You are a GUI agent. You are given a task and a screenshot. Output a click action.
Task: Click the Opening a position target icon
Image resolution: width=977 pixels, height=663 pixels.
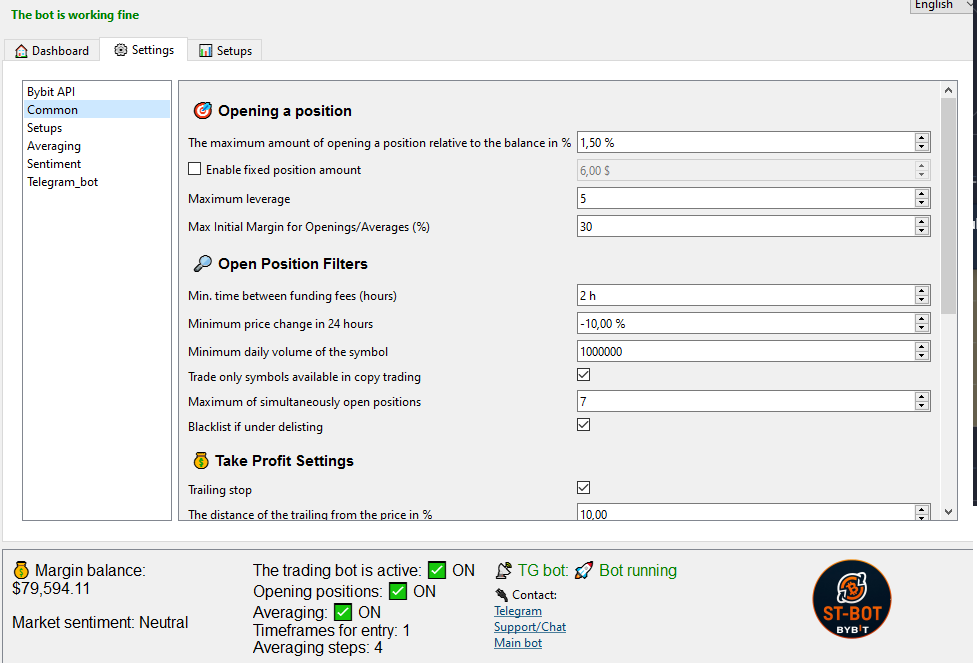coord(203,110)
